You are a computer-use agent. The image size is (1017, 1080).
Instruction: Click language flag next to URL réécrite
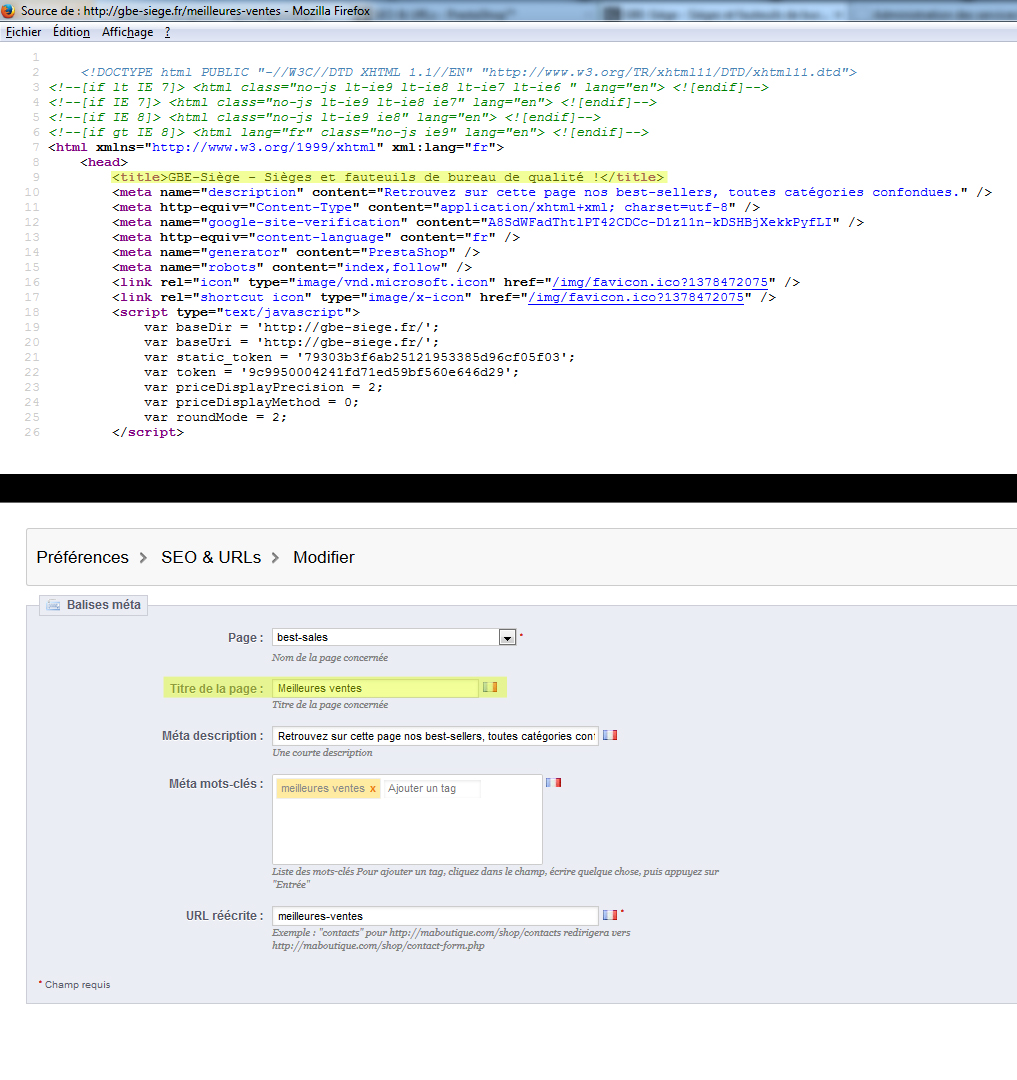[x=610, y=915]
